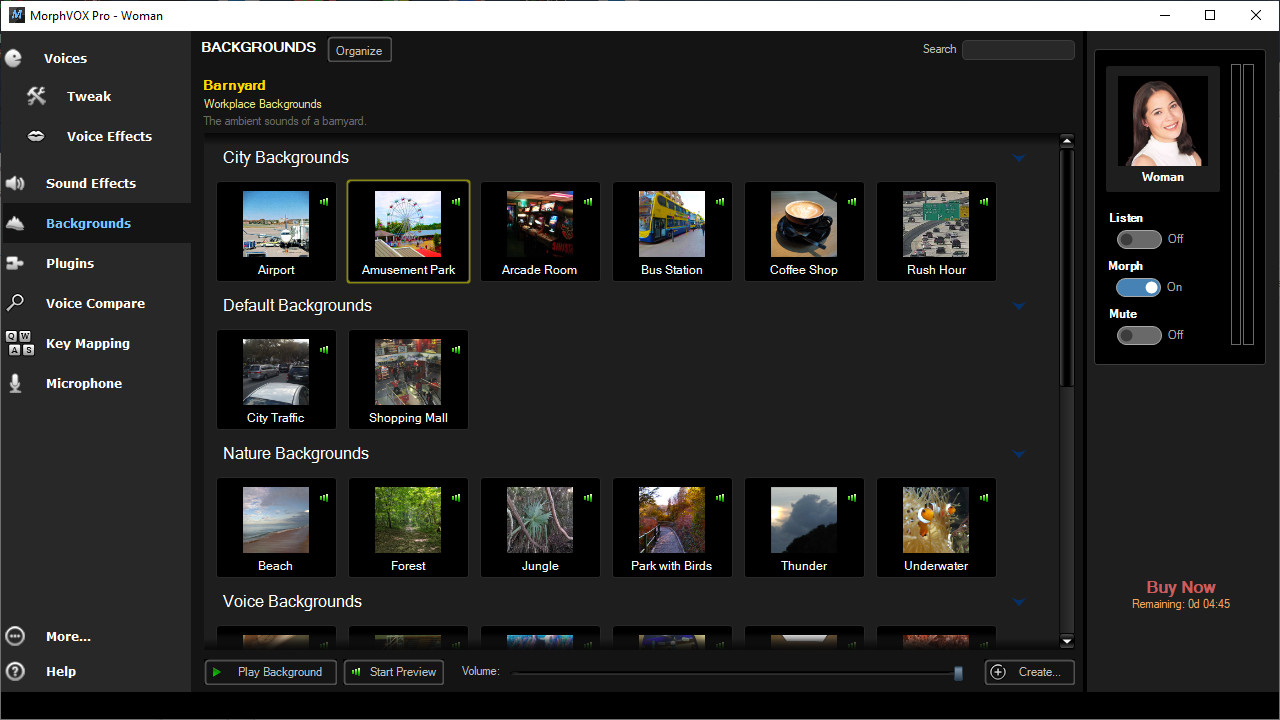Click the Tweak tools icon
Screen dimensions: 1280x720
(x=36, y=96)
